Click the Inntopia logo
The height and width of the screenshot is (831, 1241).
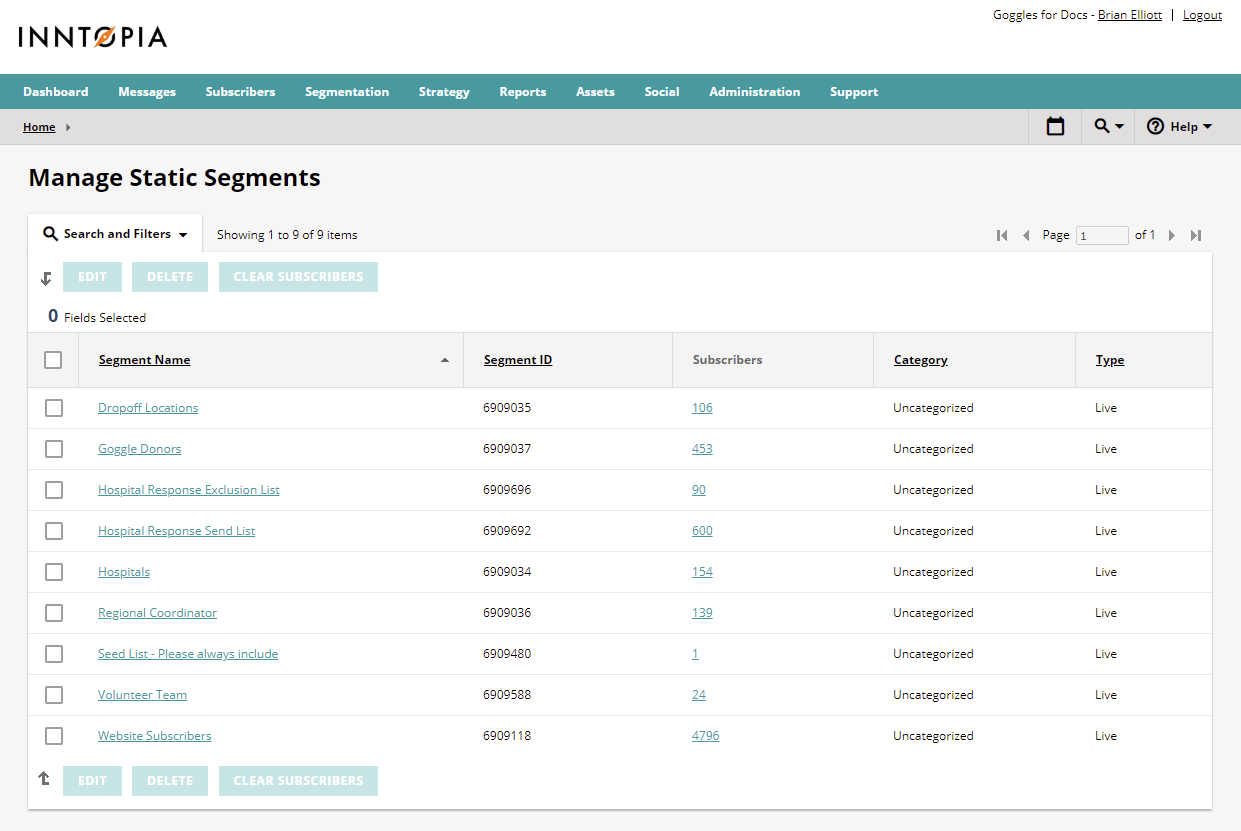click(93, 37)
